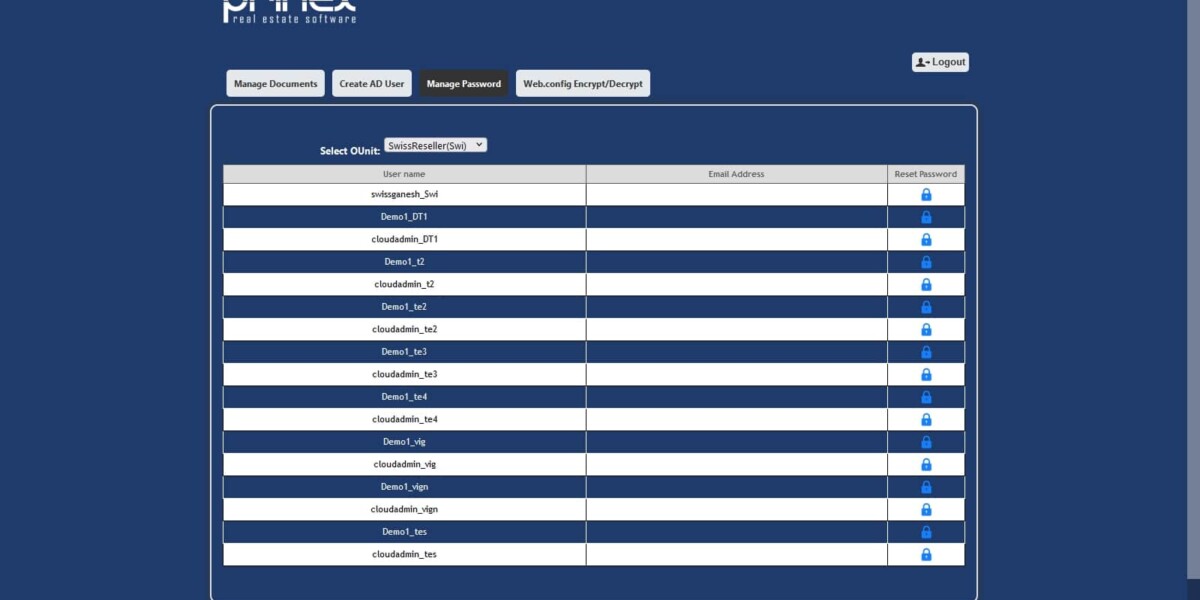This screenshot has height=600, width=1200.
Task: Reset password for cloudadmin_te2 via lock icon
Action: coord(926,330)
